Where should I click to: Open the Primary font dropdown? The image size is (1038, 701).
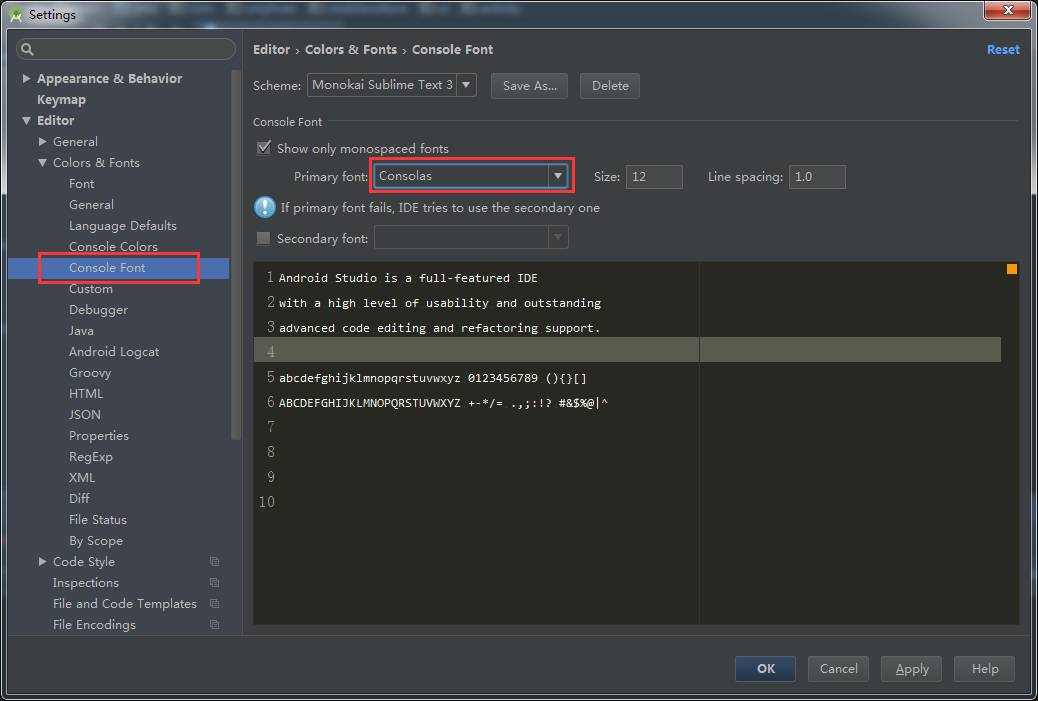558,175
